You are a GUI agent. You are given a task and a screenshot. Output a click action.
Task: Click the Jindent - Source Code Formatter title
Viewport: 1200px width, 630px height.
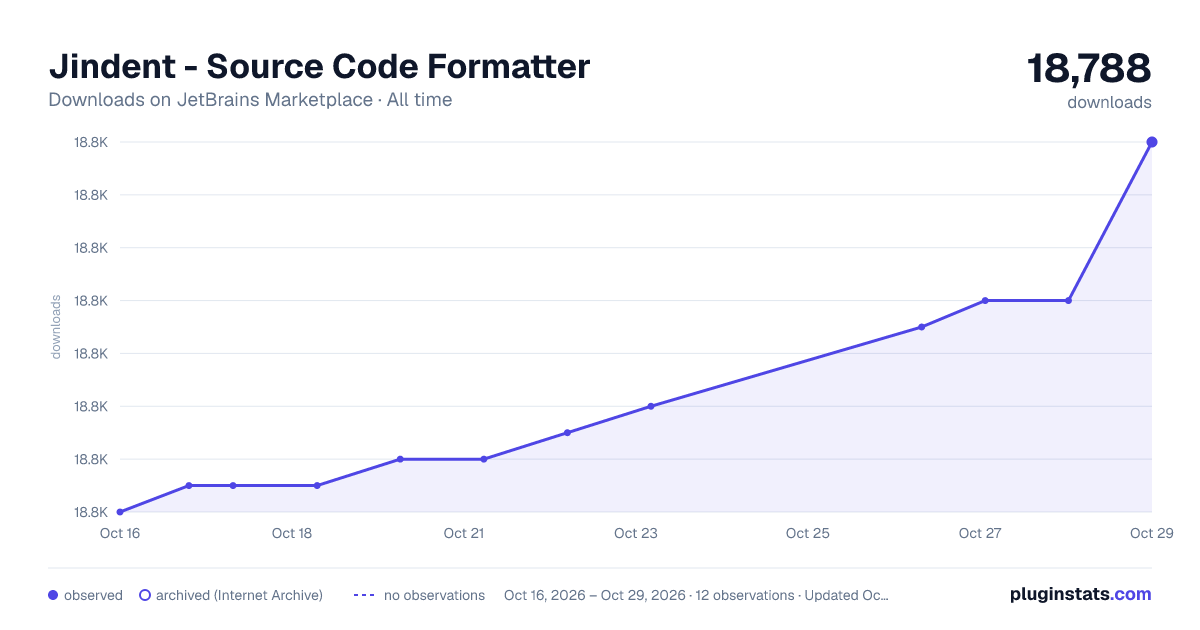(x=319, y=67)
